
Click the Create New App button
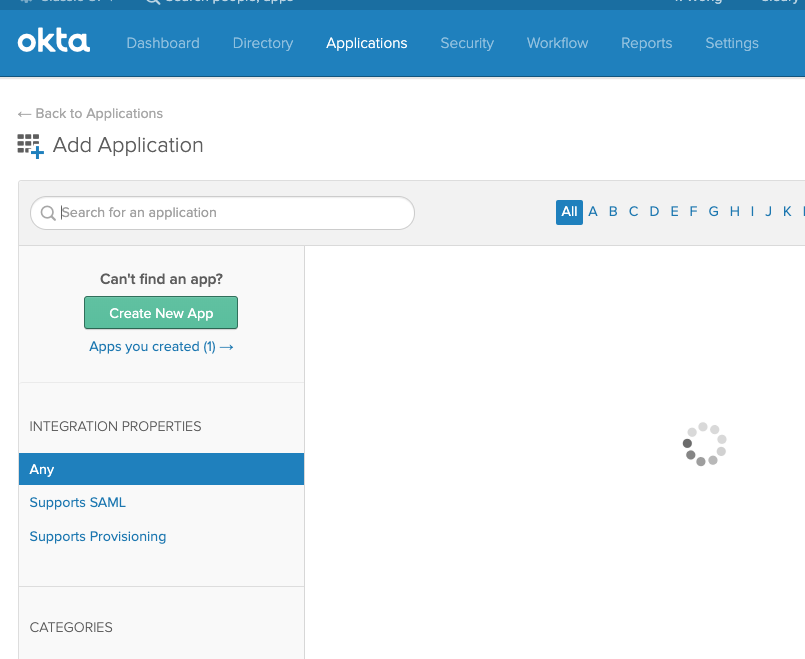[x=161, y=313]
